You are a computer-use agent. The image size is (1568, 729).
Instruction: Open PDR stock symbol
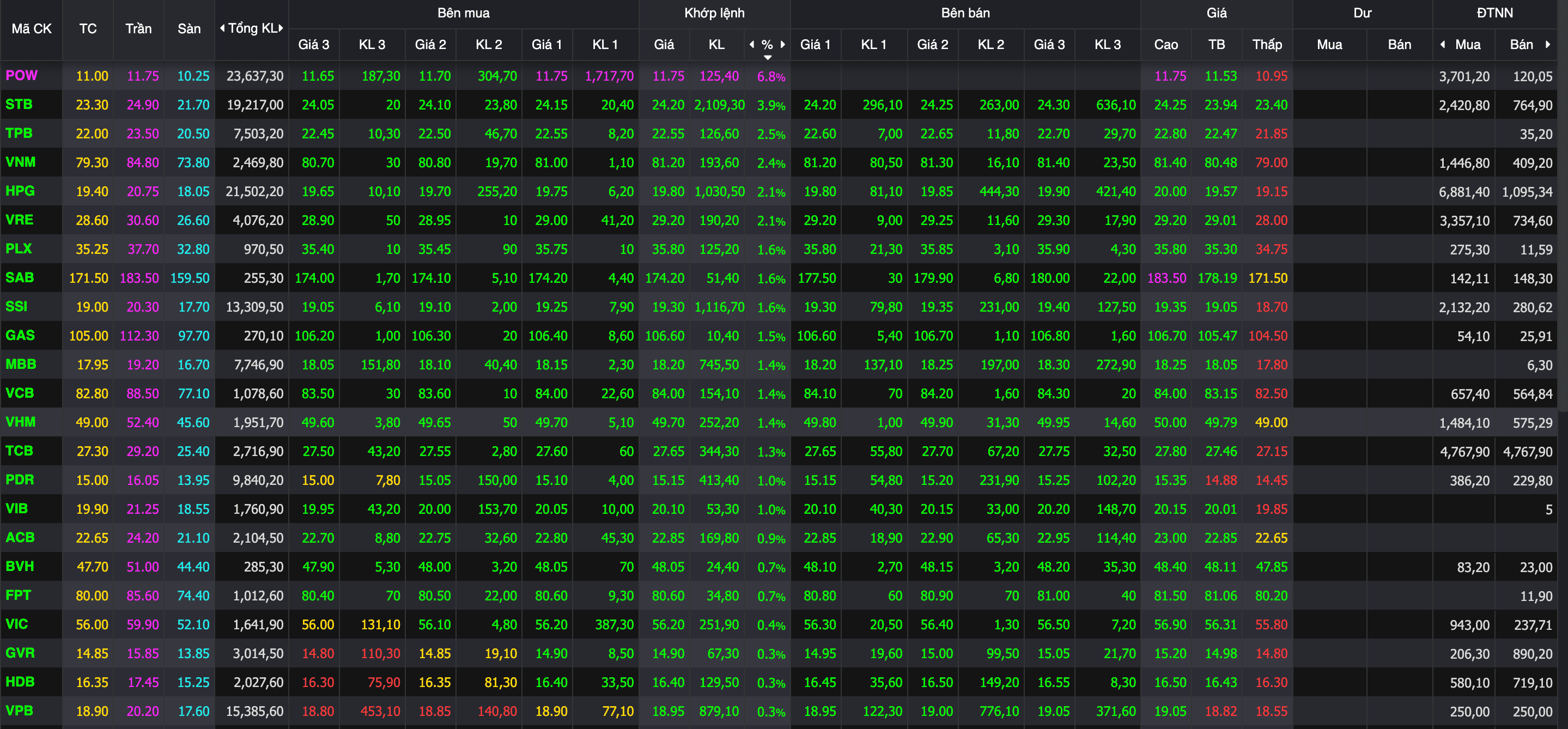tap(20, 479)
